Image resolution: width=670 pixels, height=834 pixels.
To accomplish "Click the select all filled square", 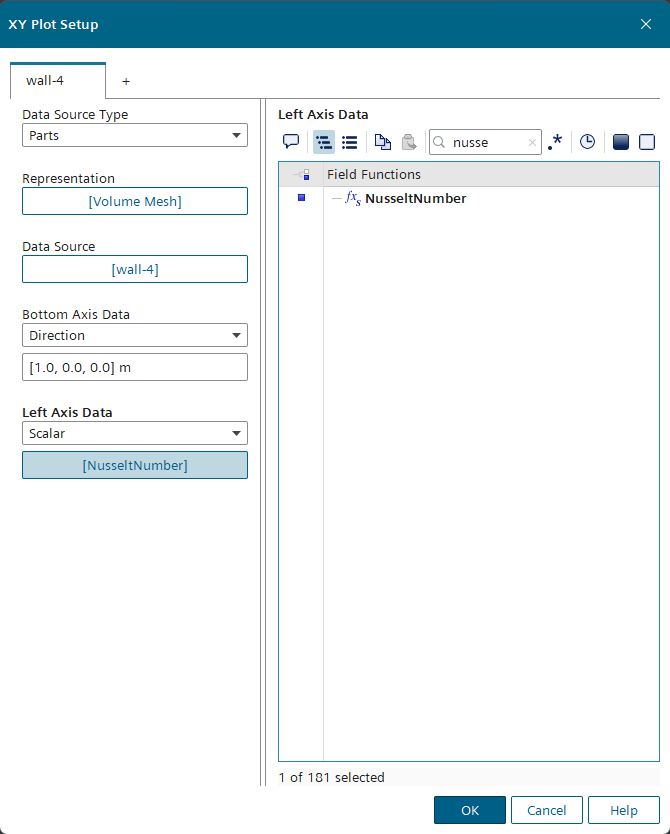I will click(620, 142).
